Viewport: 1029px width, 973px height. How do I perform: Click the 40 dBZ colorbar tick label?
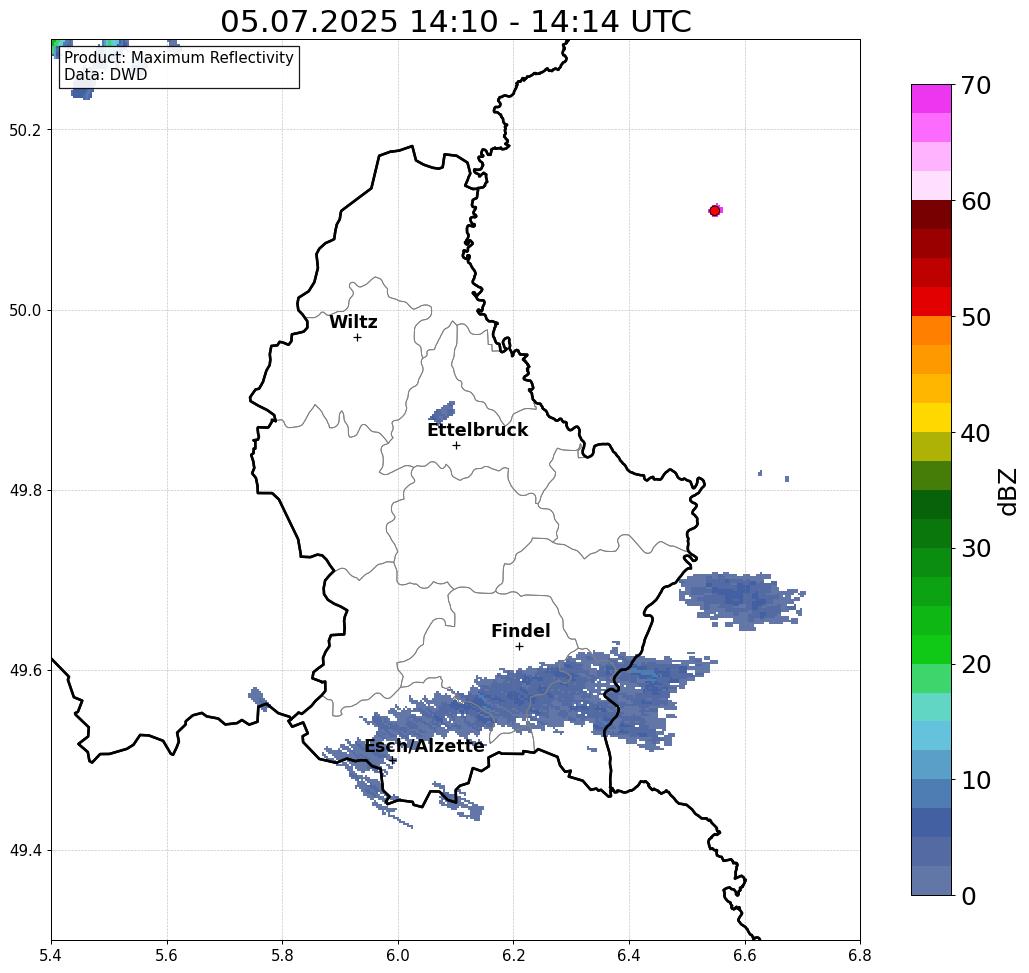click(976, 433)
